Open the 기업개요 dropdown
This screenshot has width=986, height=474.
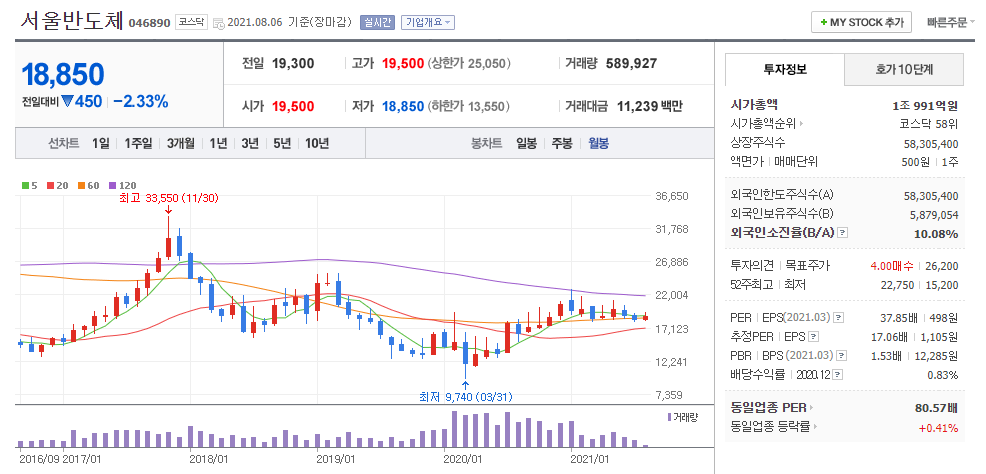click(x=428, y=23)
